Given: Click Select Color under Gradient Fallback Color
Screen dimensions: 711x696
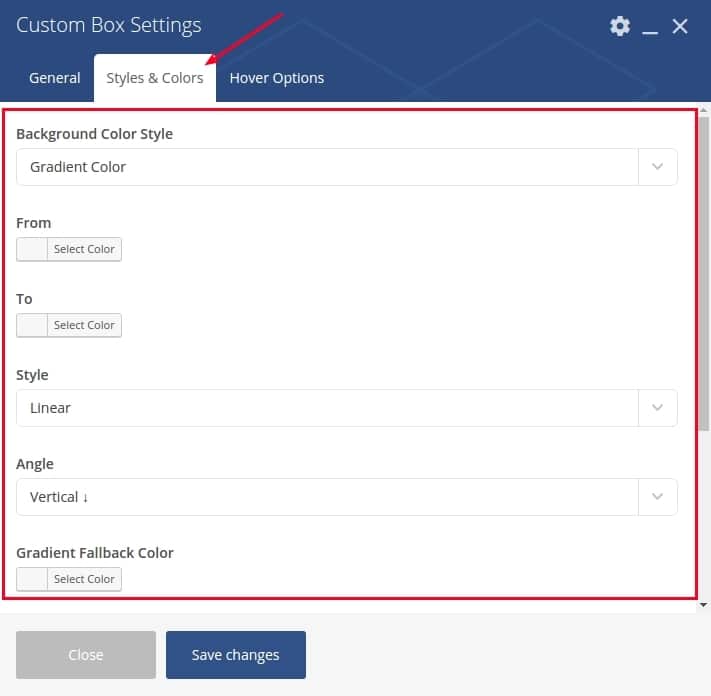Looking at the screenshot, I should [x=84, y=579].
